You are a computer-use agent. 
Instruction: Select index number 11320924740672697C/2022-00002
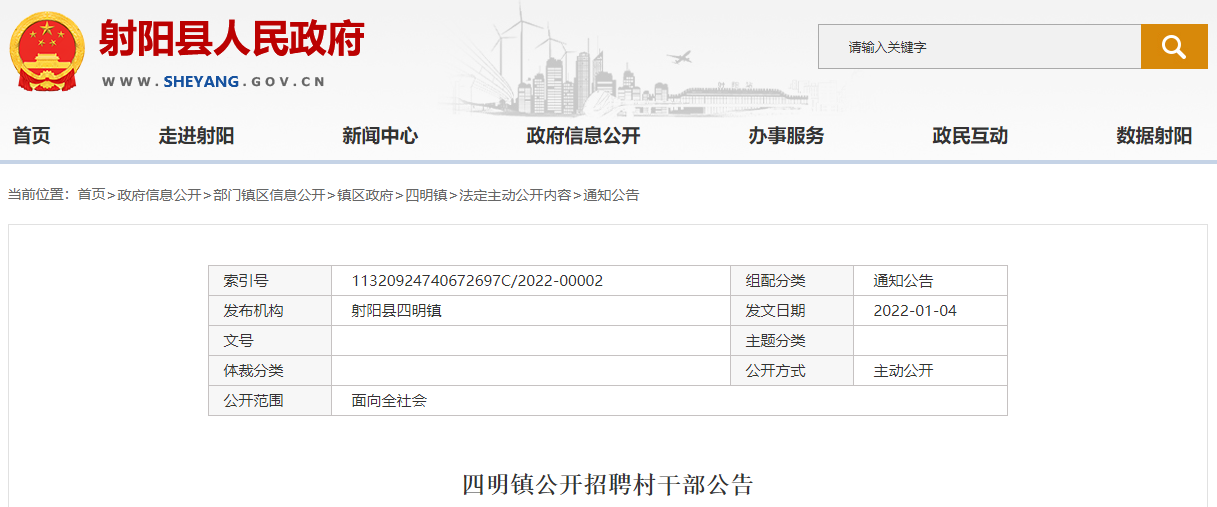click(x=477, y=281)
